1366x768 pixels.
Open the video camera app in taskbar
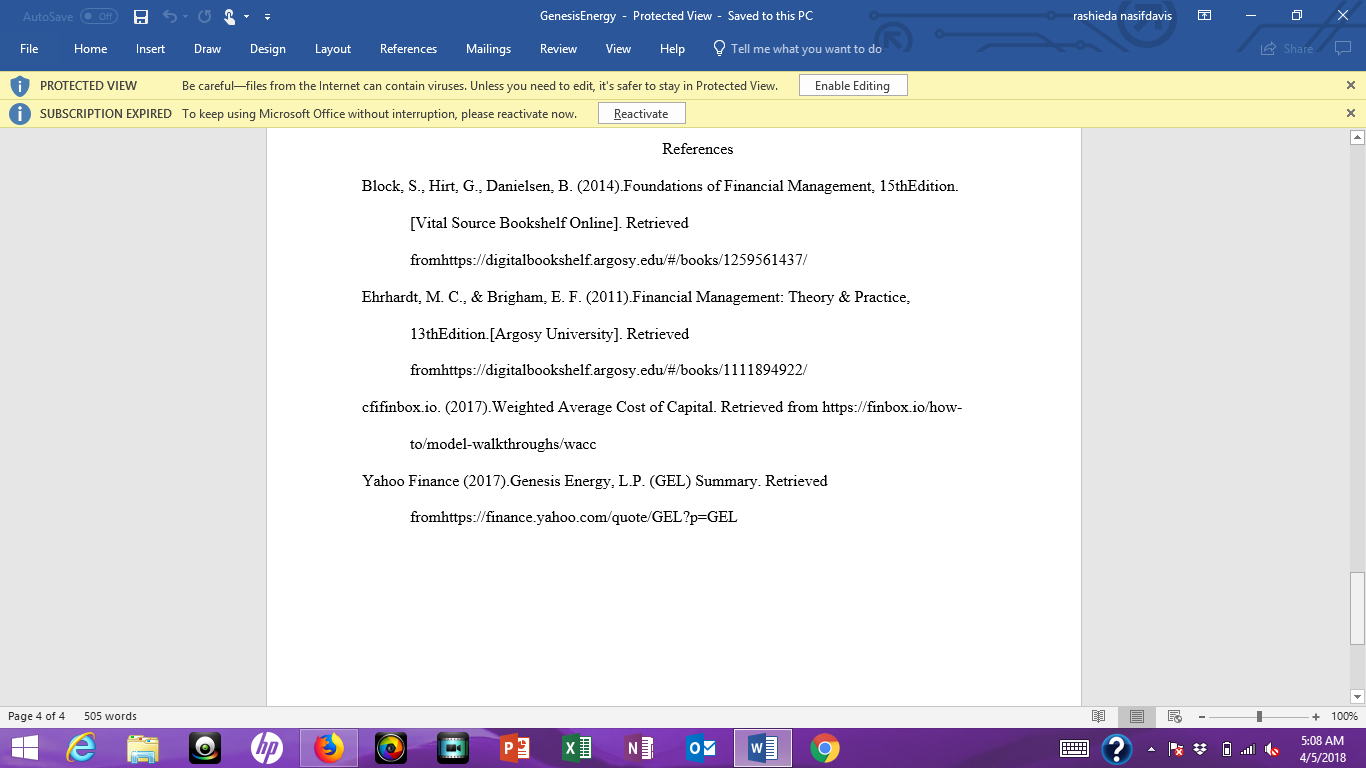click(453, 748)
